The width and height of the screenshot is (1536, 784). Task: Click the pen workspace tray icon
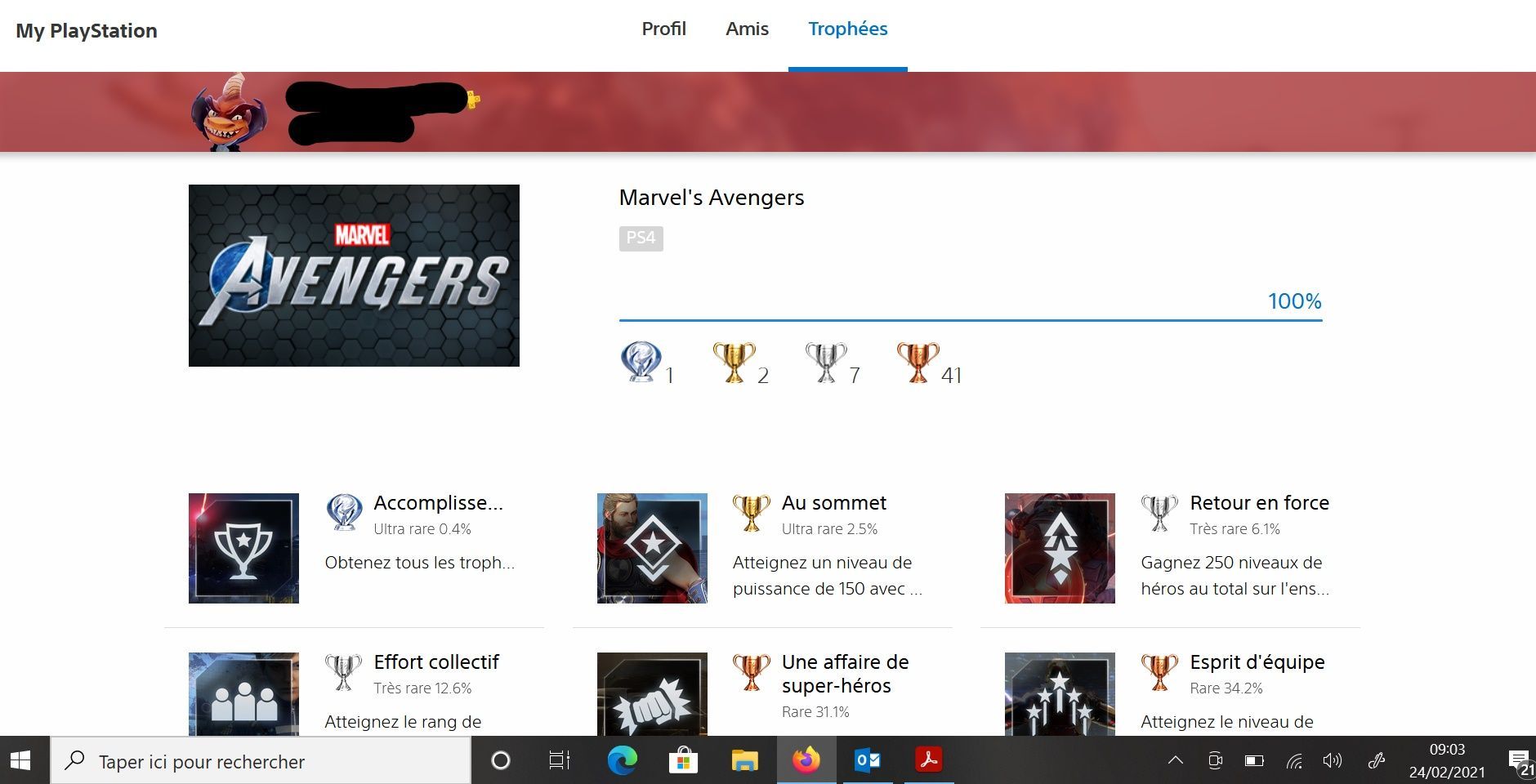[1377, 760]
